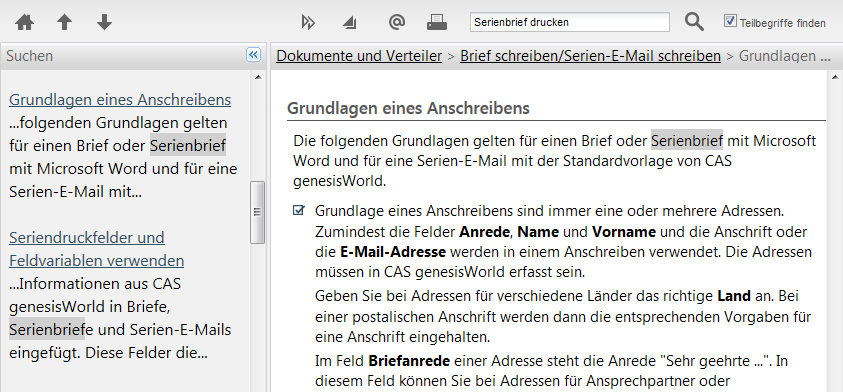Open Brief schreiben/Serien-E-Mail schreiben breadcrumb

point(590,56)
